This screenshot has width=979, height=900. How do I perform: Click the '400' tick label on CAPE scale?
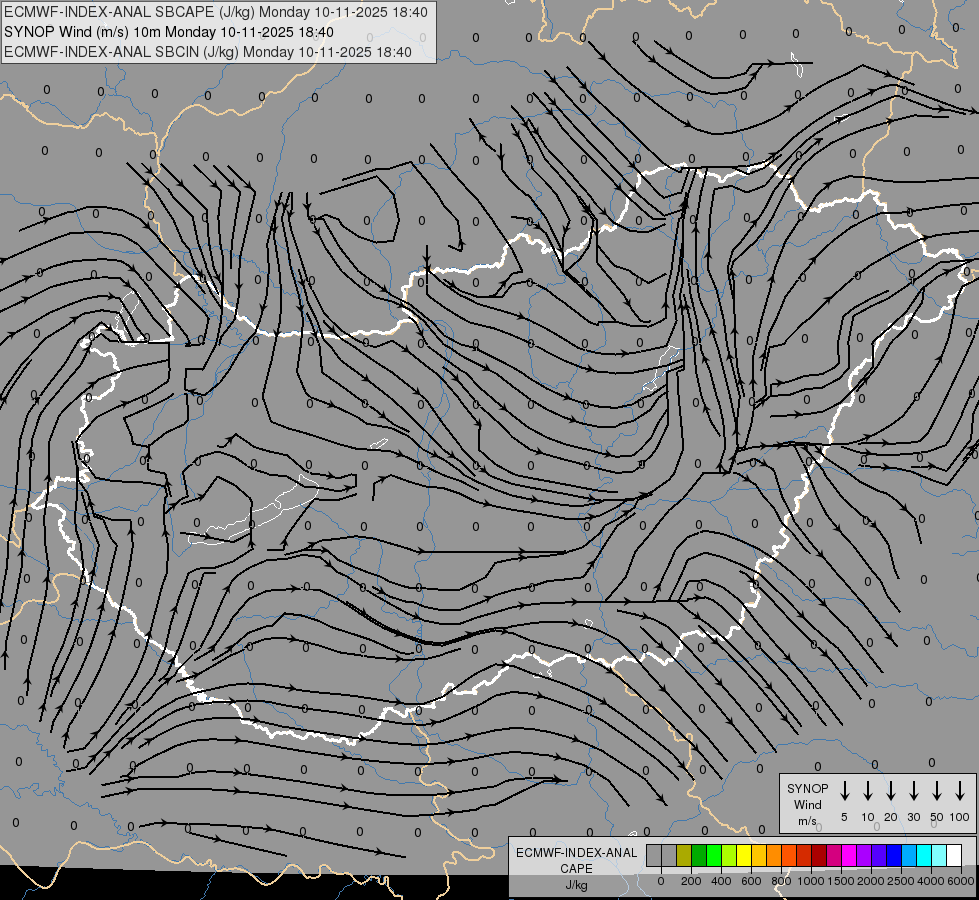pyautogui.click(x=721, y=881)
